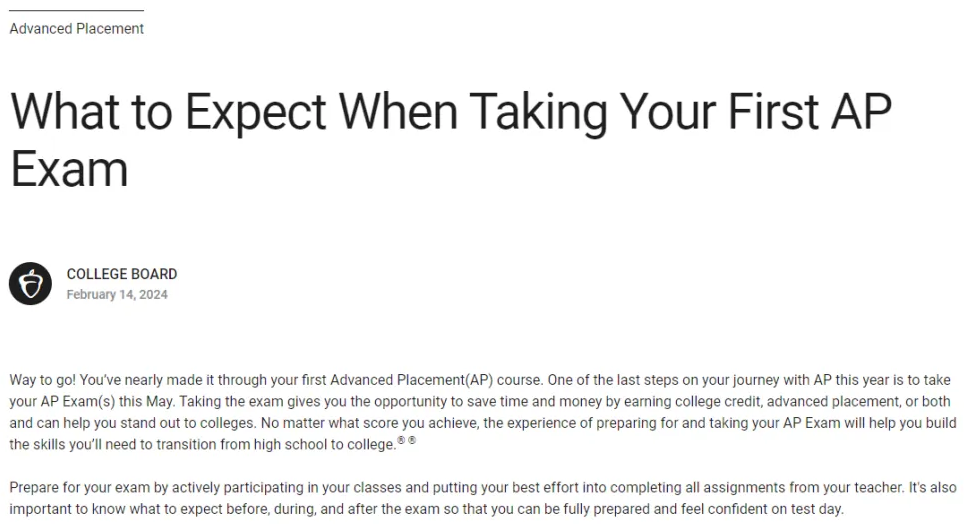
Task: Click the phrase "college credit" in the paragraph
Action: pos(717,402)
